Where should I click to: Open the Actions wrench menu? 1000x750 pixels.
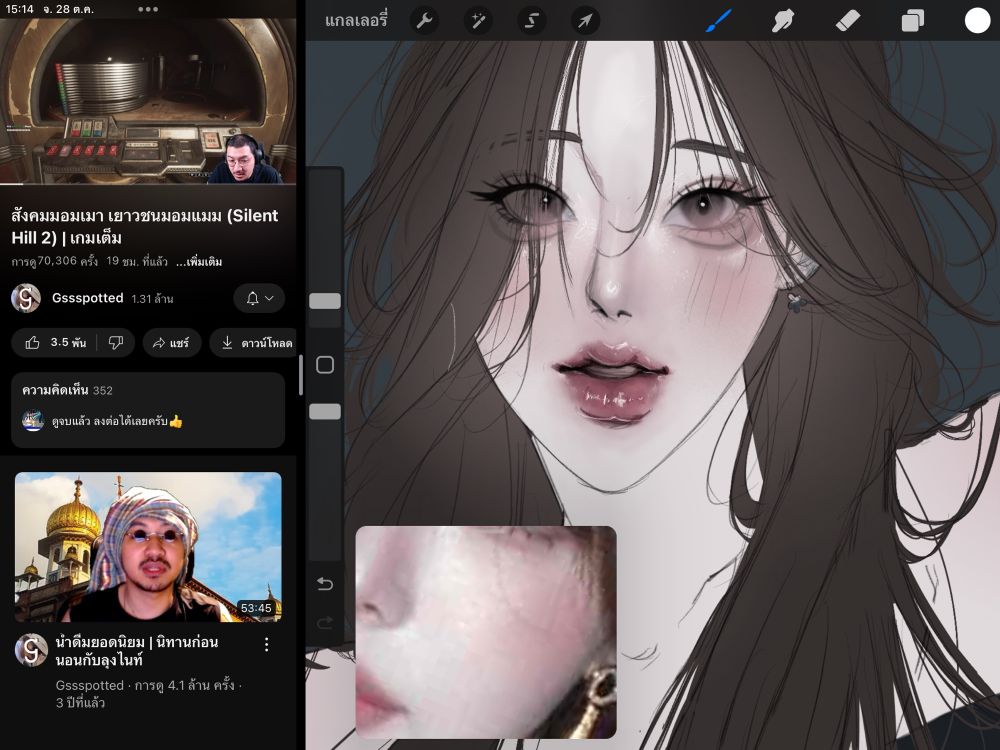tap(424, 21)
